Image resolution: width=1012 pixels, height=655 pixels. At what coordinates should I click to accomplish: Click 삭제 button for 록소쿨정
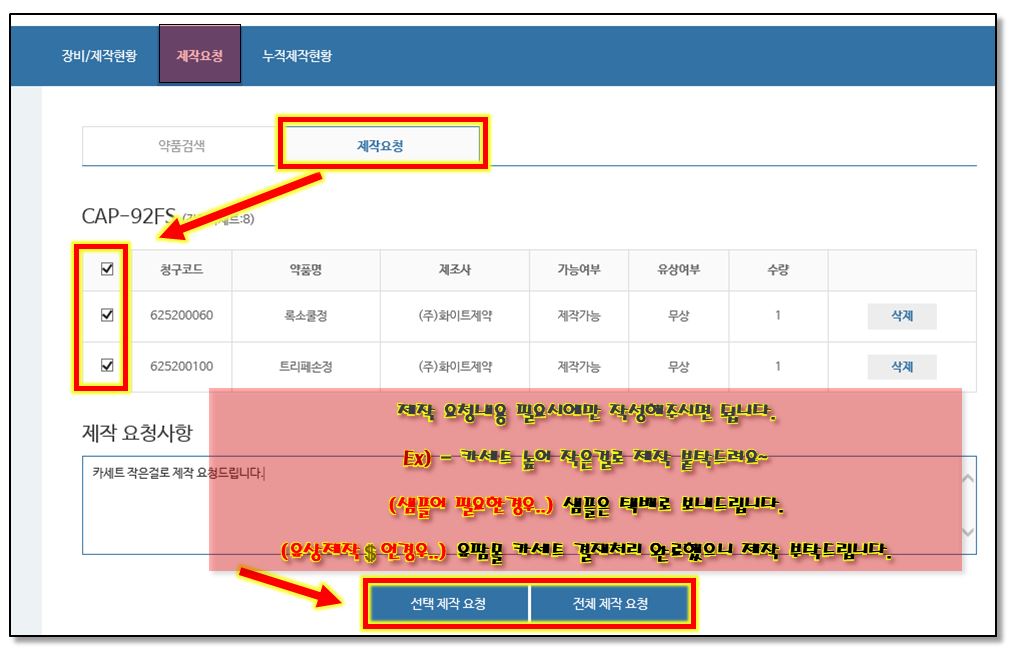[x=901, y=316]
